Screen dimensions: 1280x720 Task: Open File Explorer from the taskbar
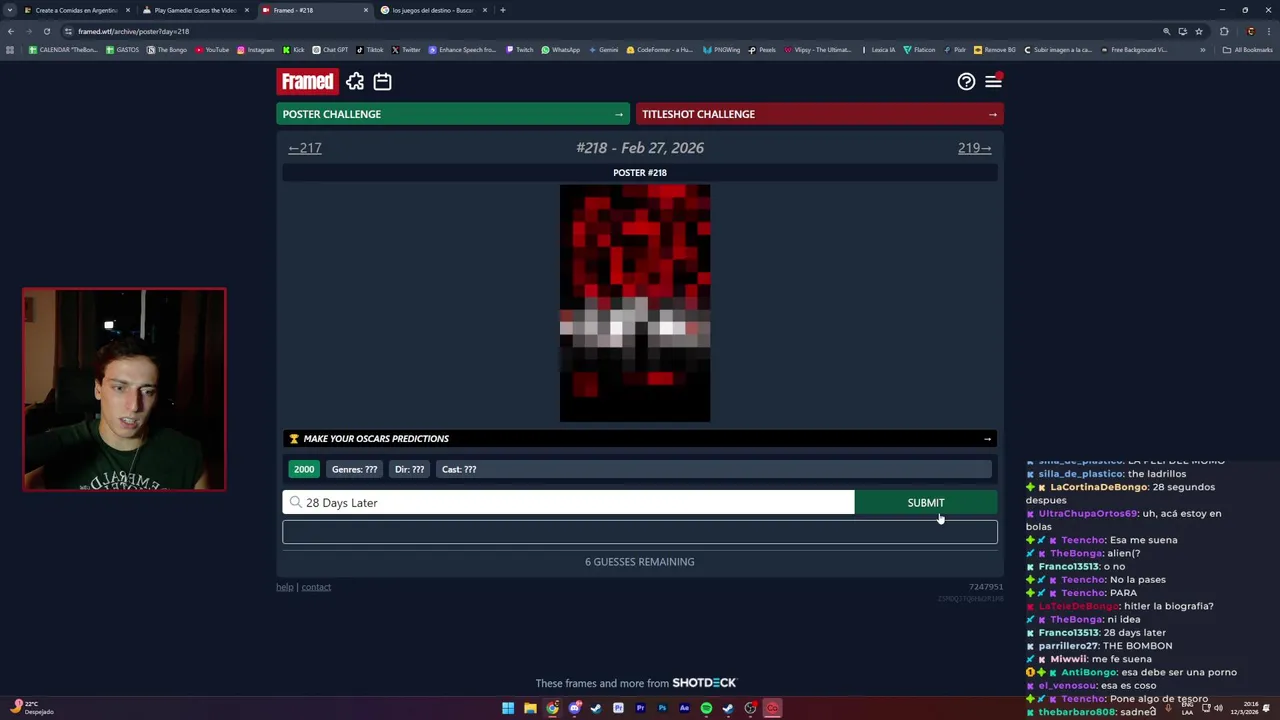(x=530, y=708)
